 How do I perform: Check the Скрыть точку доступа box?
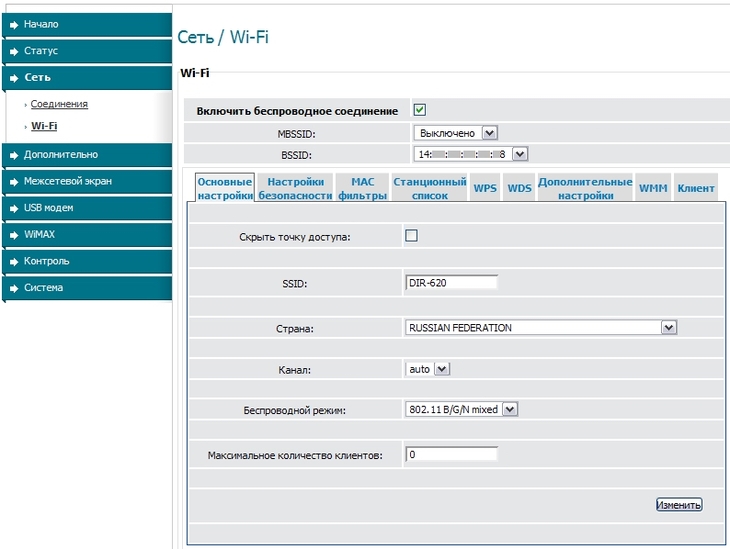coord(412,236)
